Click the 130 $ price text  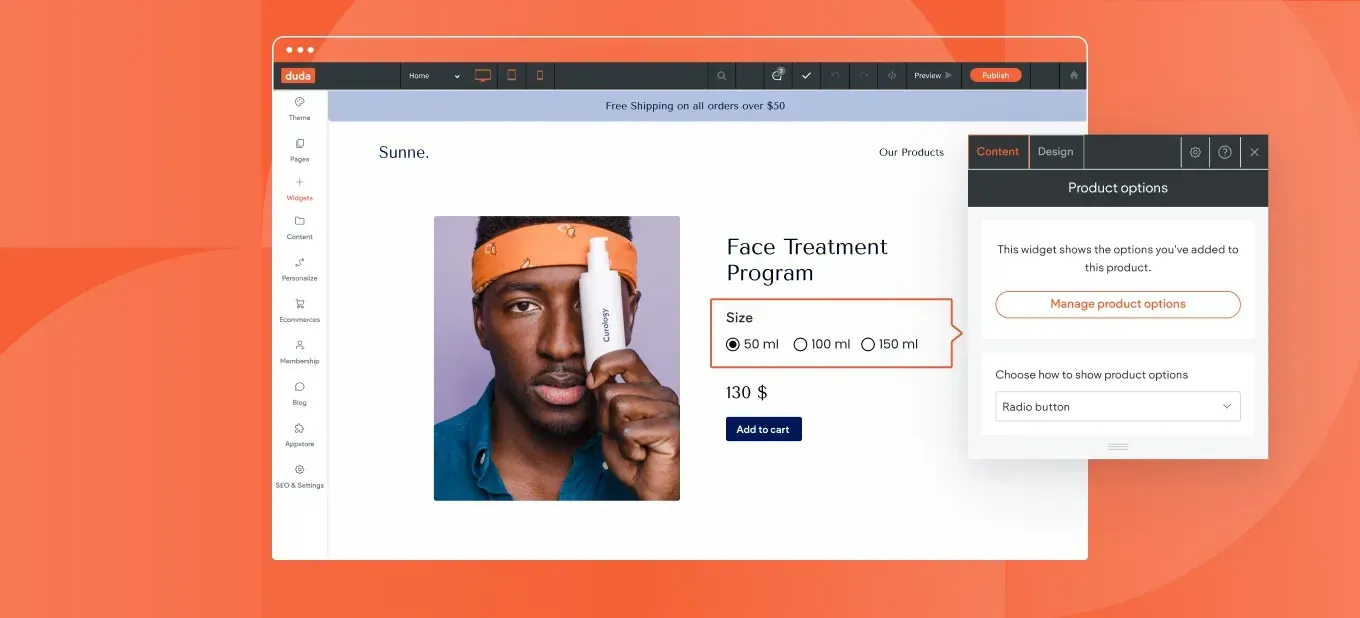coord(747,393)
